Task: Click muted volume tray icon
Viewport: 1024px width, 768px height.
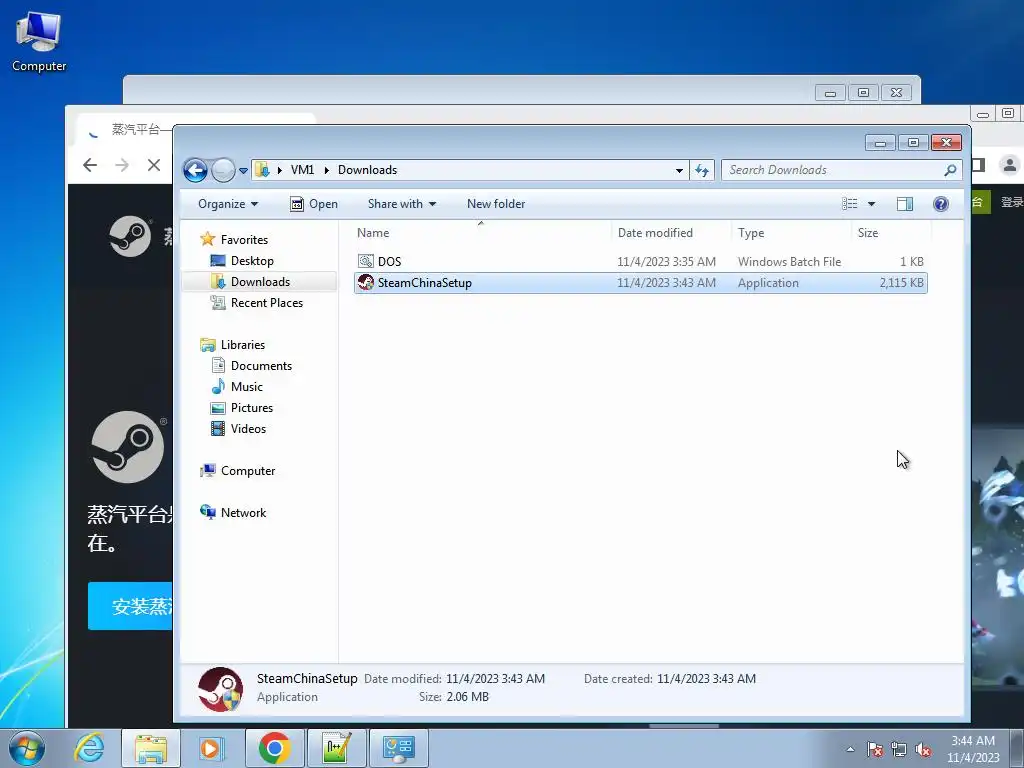Action: 923,749
